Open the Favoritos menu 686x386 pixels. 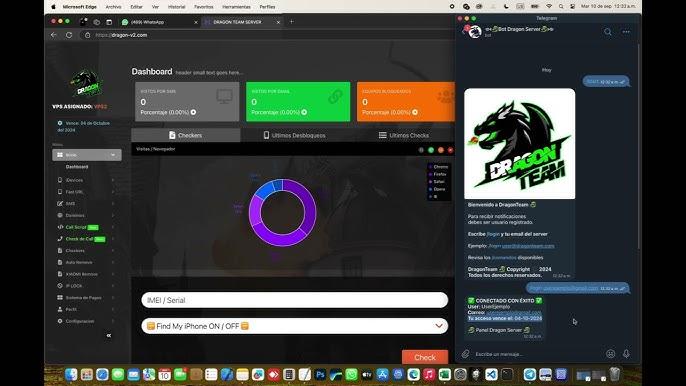point(204,7)
